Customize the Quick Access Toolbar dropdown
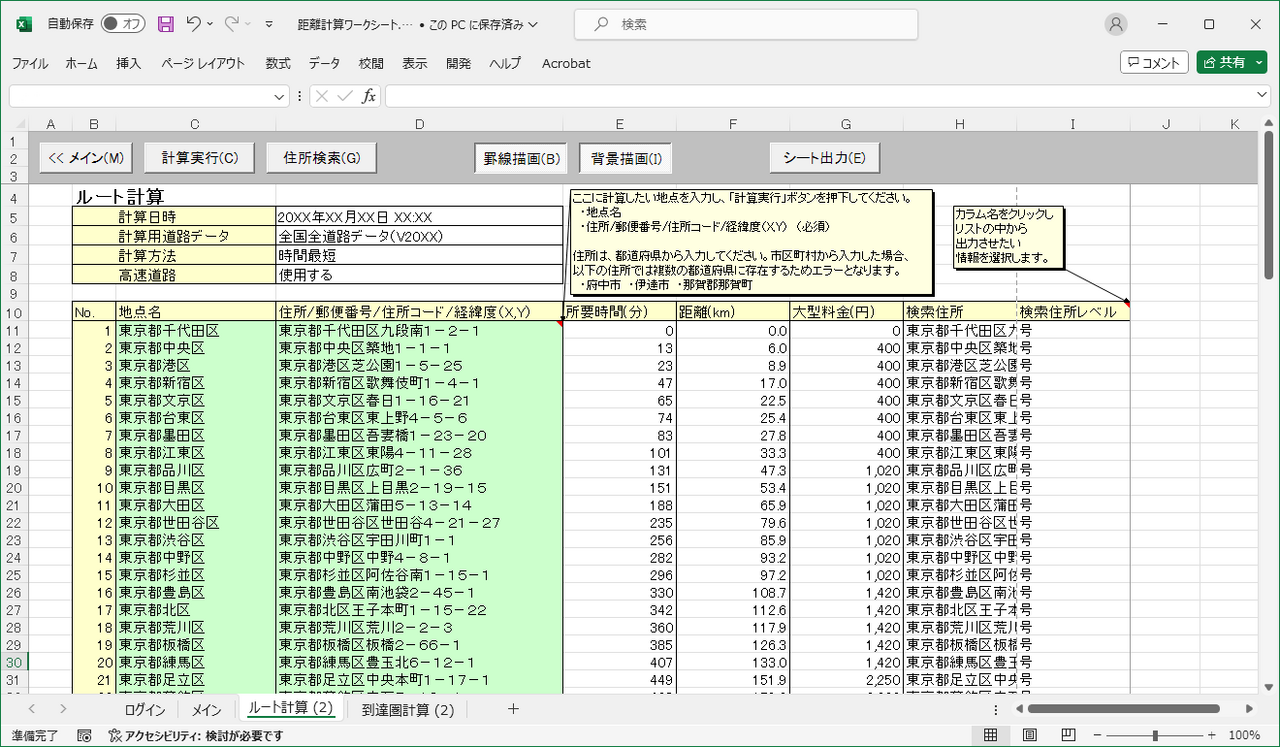 pos(269,24)
